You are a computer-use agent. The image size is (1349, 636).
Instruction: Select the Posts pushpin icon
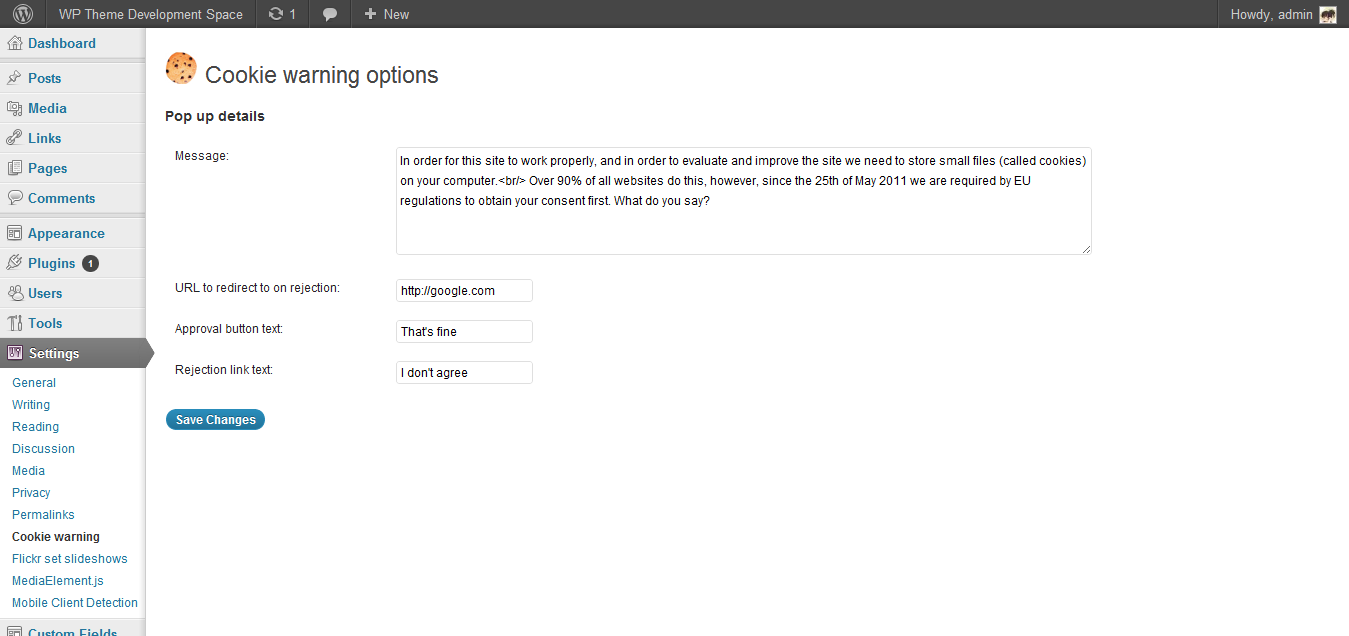(x=15, y=78)
